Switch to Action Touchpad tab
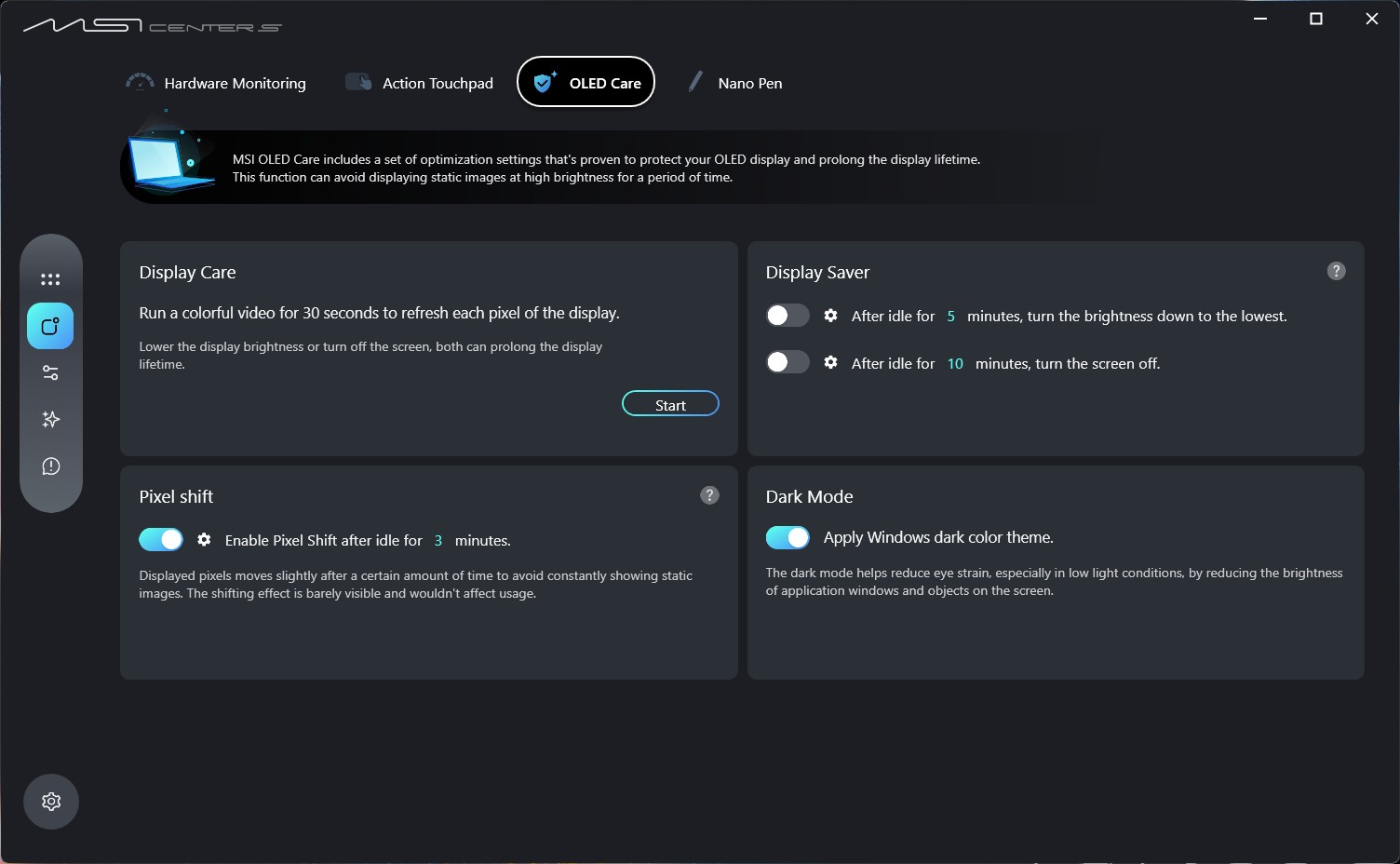Viewport: 1400px width, 864px height. [x=419, y=83]
